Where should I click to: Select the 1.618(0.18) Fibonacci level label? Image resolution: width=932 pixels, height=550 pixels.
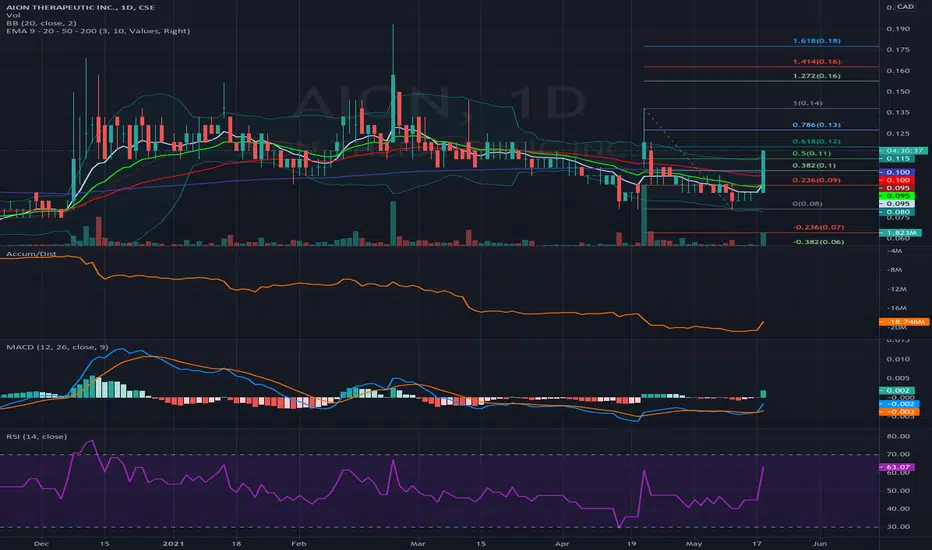click(x=816, y=41)
